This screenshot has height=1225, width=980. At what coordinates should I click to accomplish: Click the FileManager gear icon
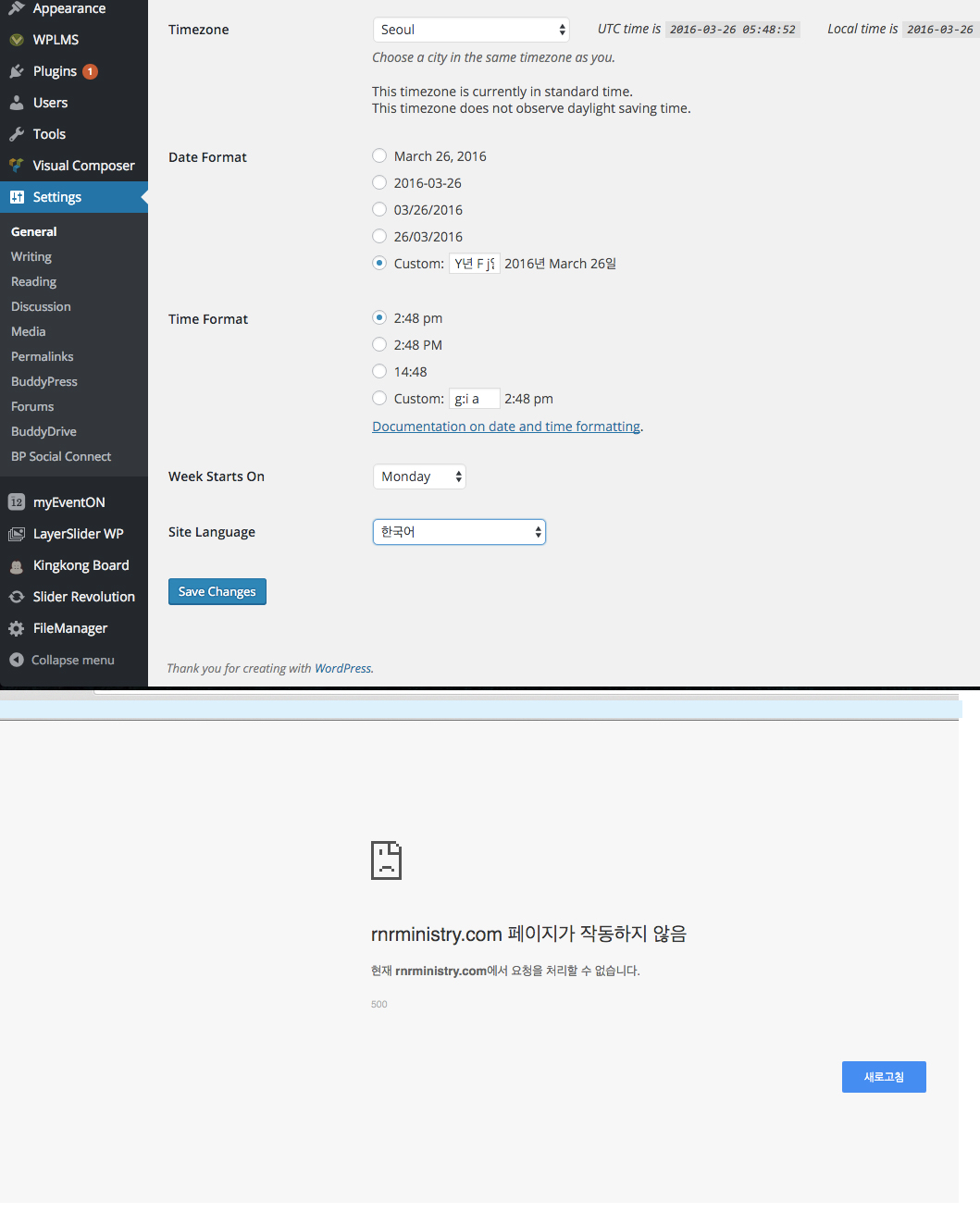17,628
